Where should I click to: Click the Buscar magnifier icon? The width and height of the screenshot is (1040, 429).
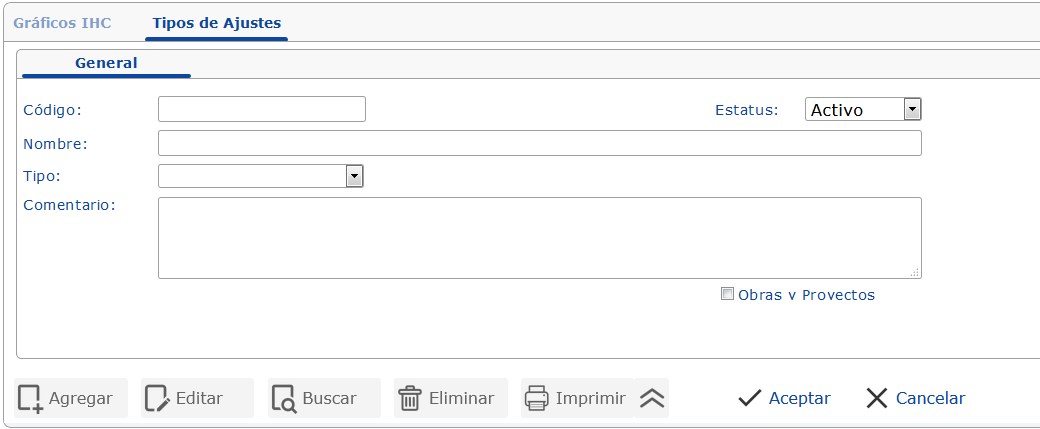coord(284,398)
